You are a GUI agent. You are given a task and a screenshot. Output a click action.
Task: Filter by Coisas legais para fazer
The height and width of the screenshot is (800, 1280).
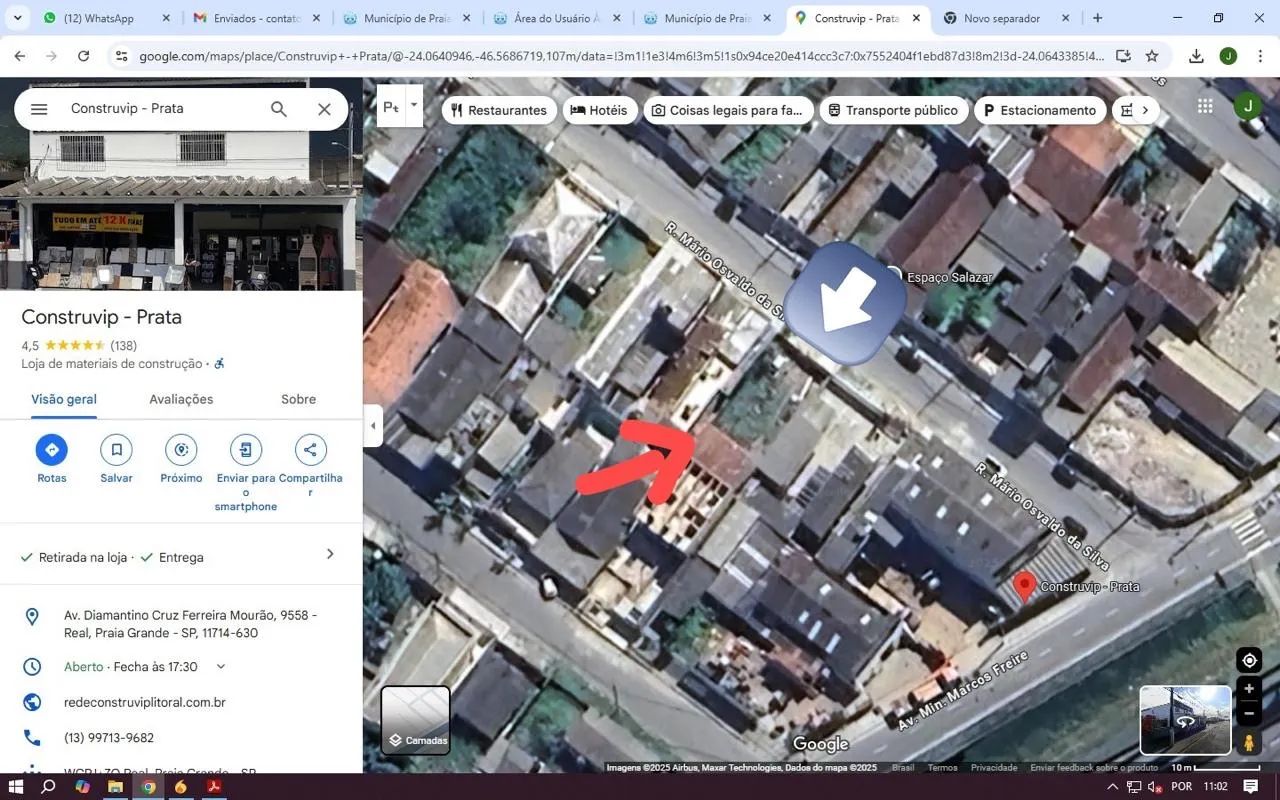click(x=728, y=110)
